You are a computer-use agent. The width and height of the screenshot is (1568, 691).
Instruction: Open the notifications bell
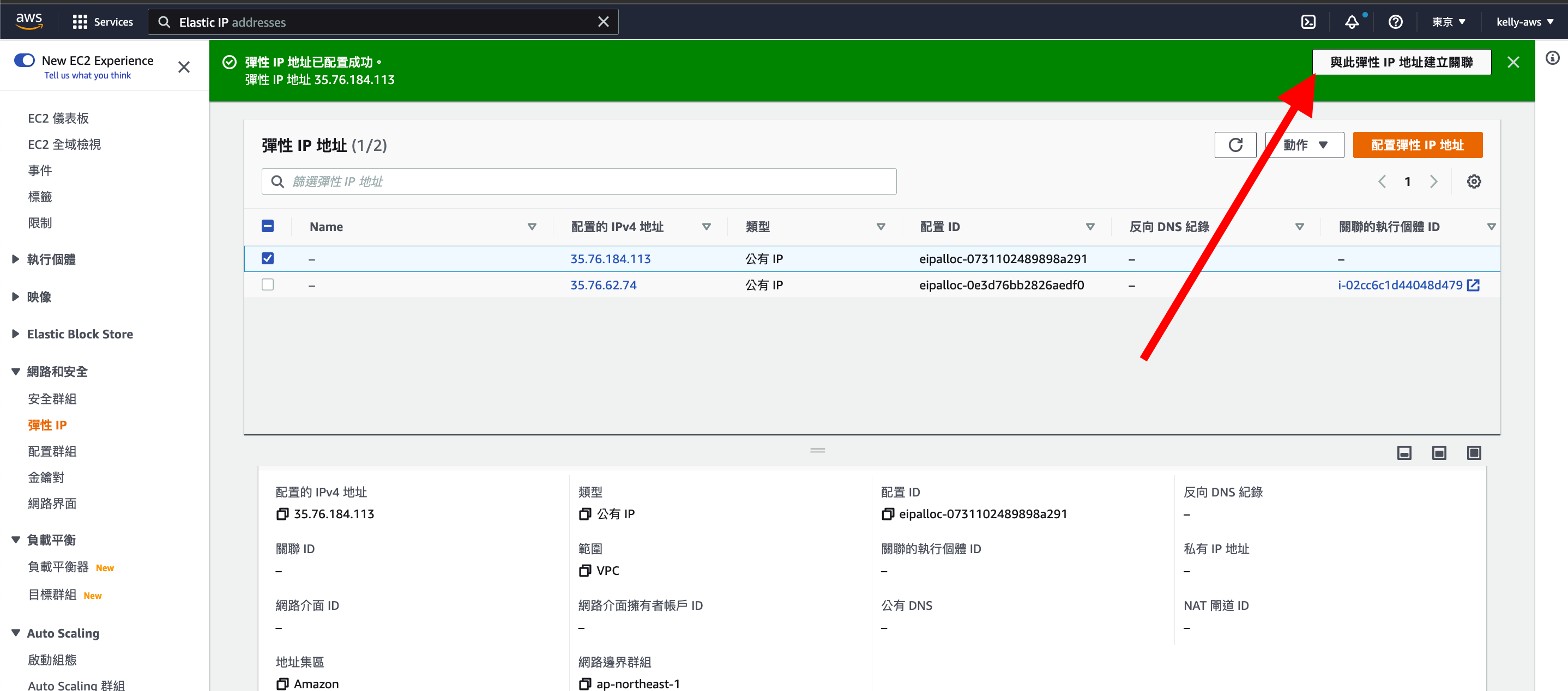pos(1352,22)
